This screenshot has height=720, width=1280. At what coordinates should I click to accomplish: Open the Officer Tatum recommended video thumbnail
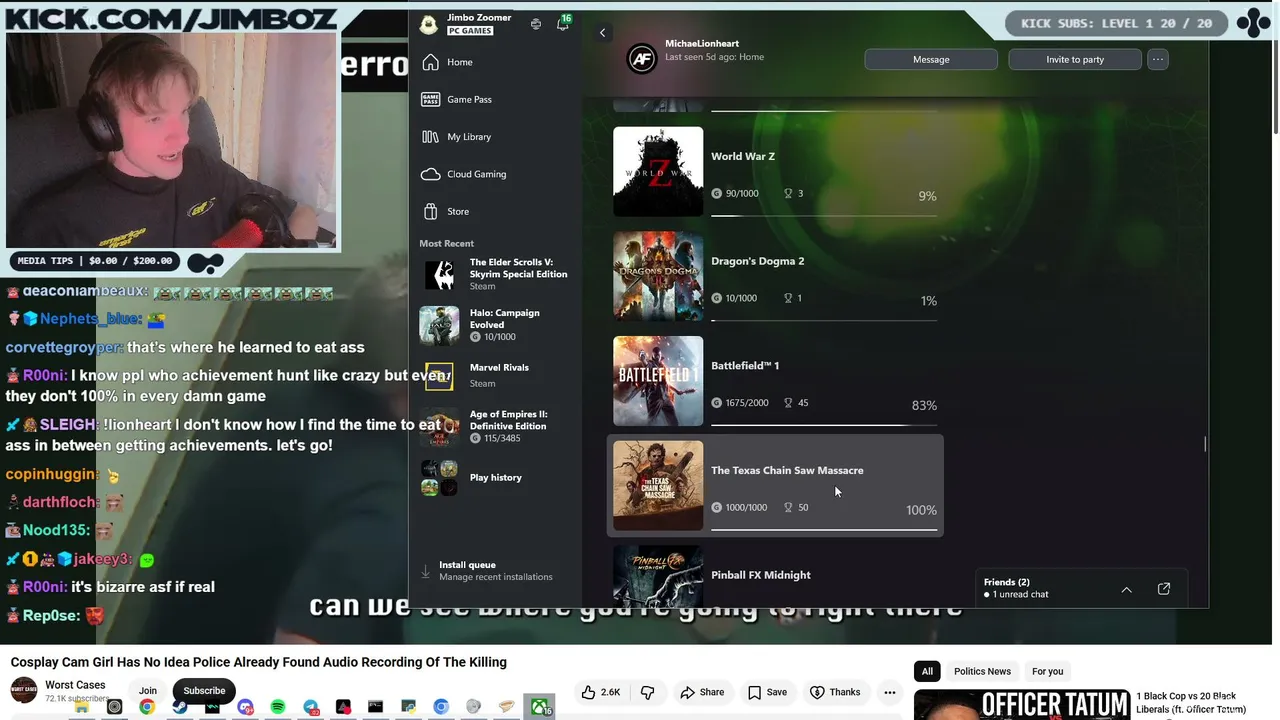click(1022, 704)
